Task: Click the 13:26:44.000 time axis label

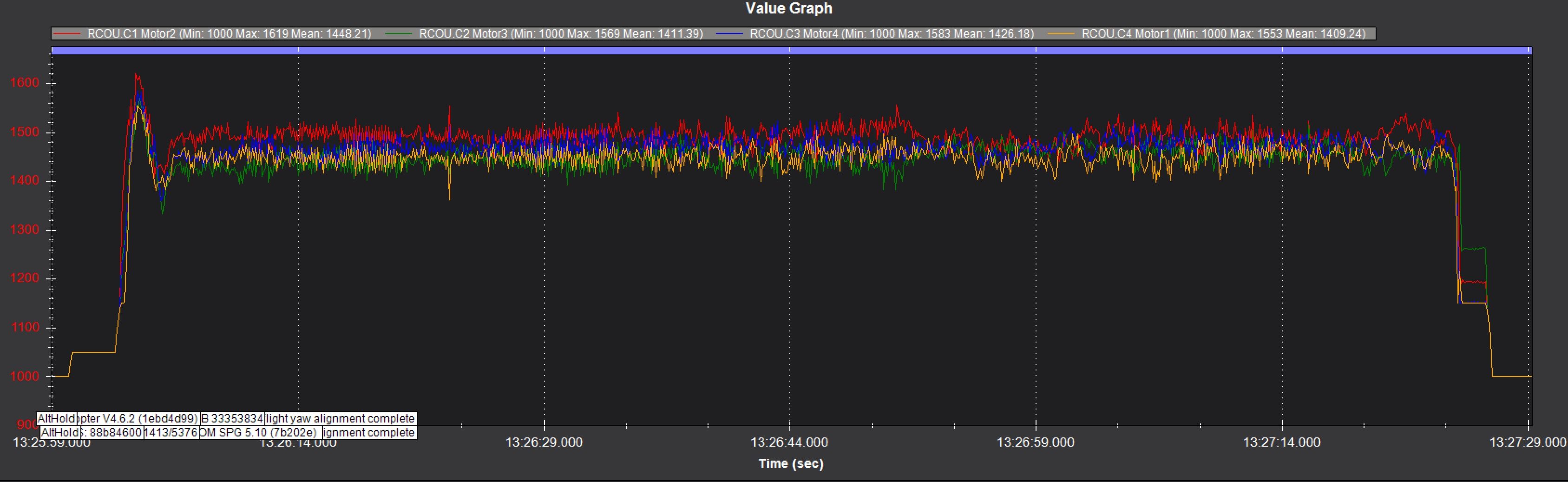Action: [x=789, y=442]
